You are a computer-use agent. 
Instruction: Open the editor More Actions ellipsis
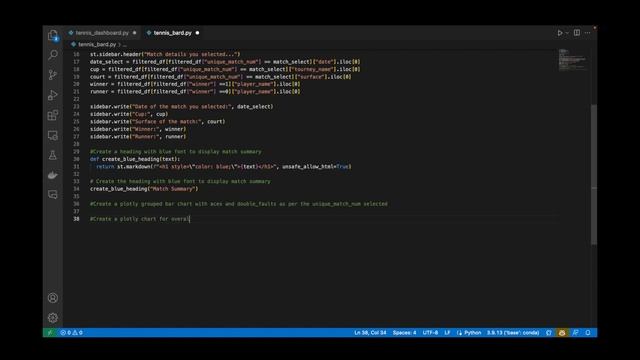tap(587, 33)
